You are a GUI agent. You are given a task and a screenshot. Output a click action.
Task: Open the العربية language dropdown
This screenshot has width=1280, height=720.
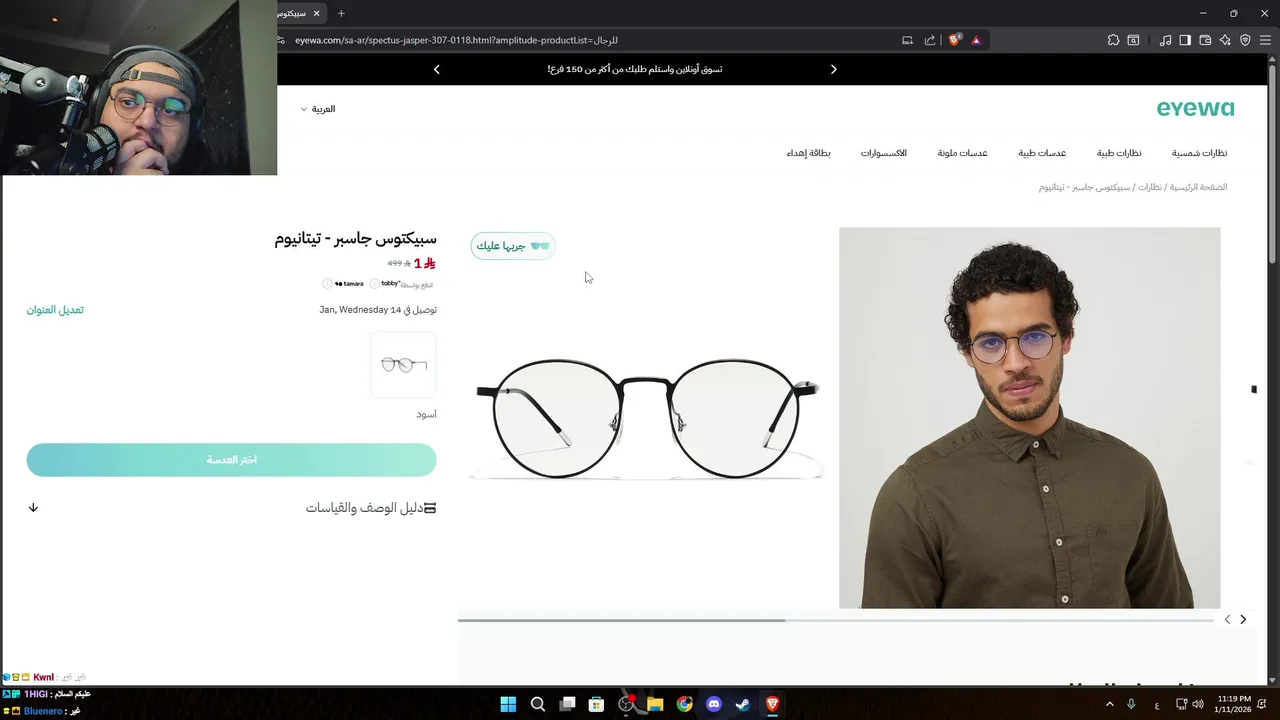(x=318, y=109)
